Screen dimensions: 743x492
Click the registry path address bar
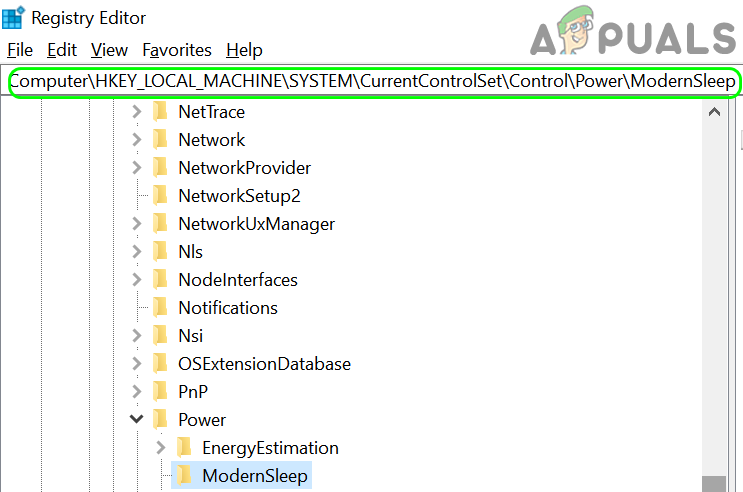374,82
